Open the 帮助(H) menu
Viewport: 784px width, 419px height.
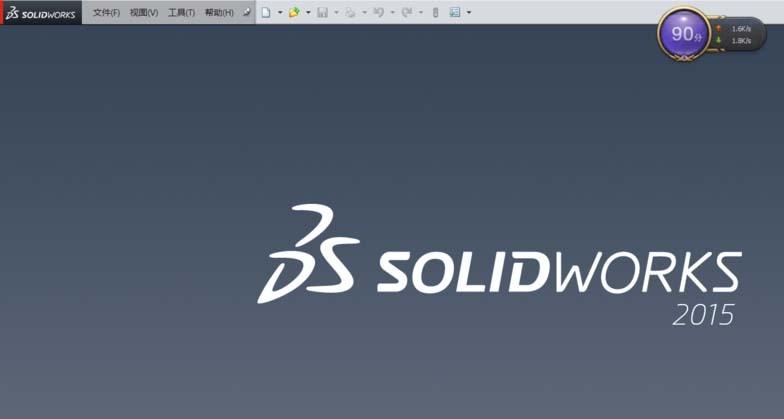(x=219, y=12)
